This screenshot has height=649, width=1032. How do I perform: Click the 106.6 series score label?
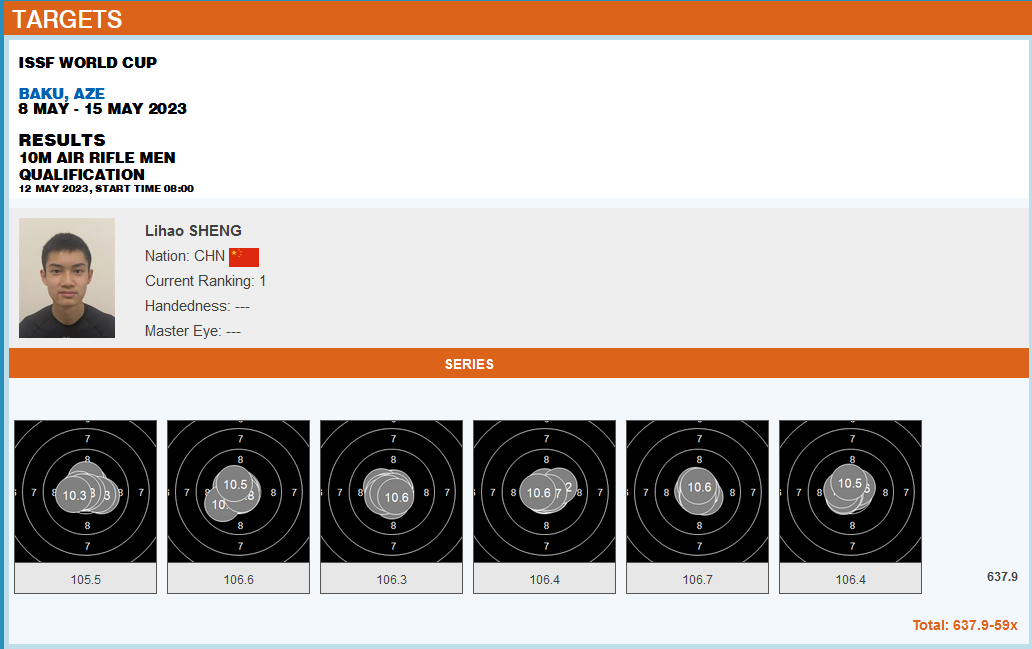point(239,579)
